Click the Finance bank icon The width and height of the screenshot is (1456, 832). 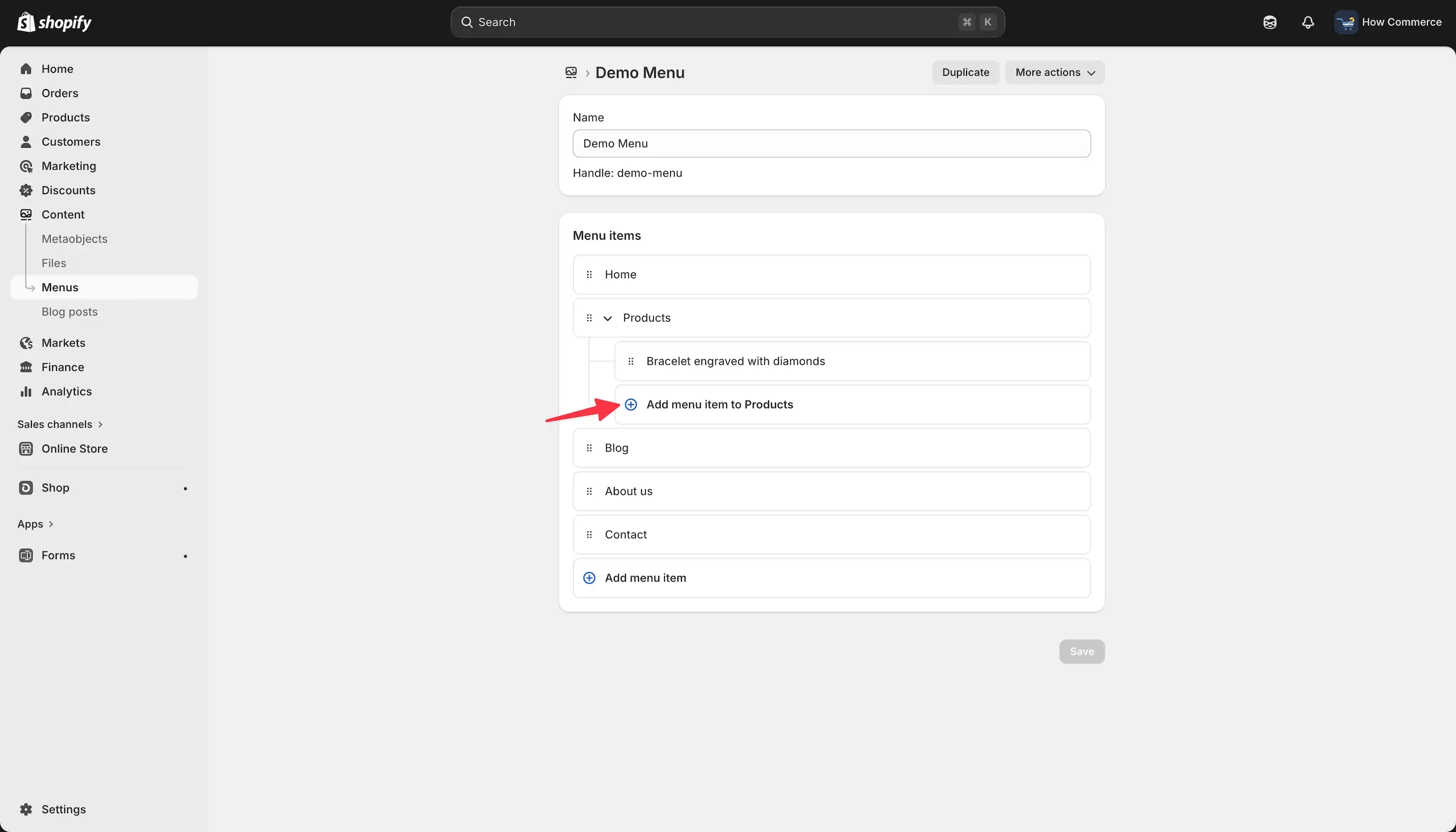pos(26,367)
